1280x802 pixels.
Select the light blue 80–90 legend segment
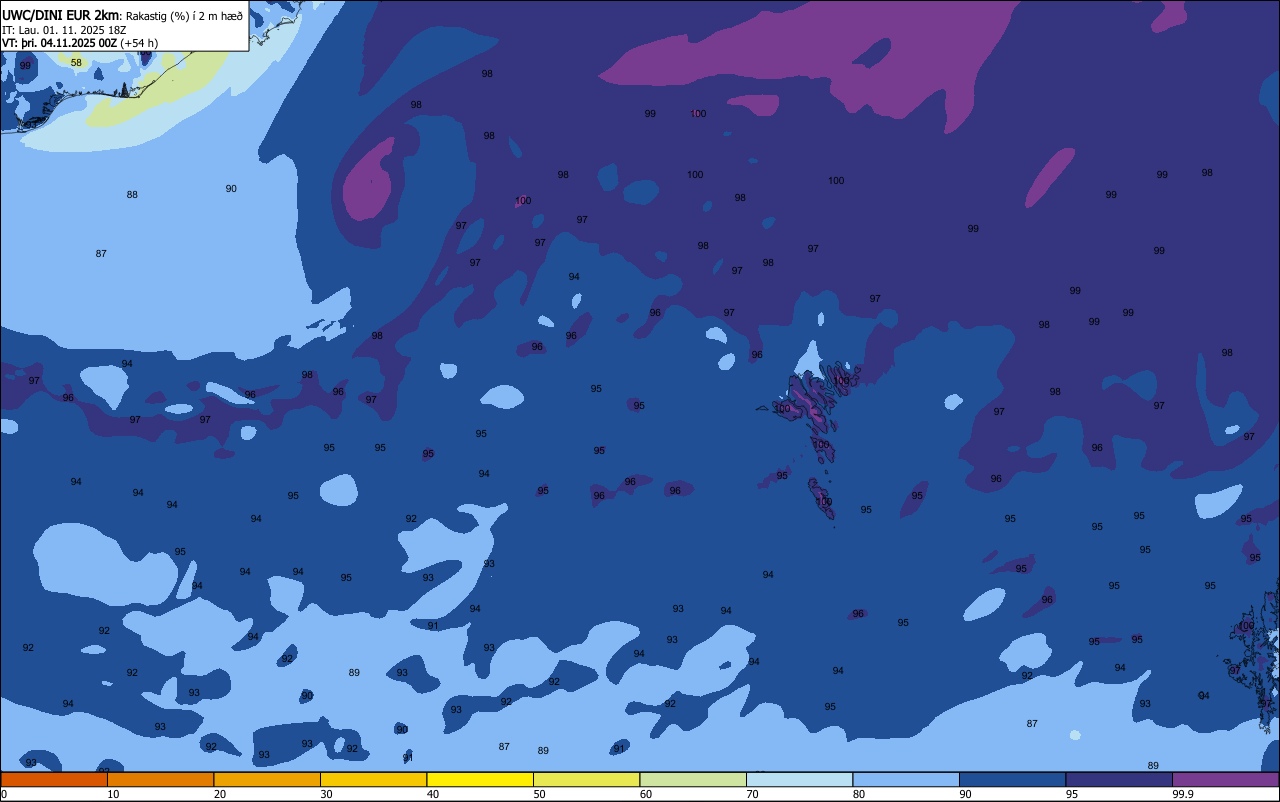point(906,779)
